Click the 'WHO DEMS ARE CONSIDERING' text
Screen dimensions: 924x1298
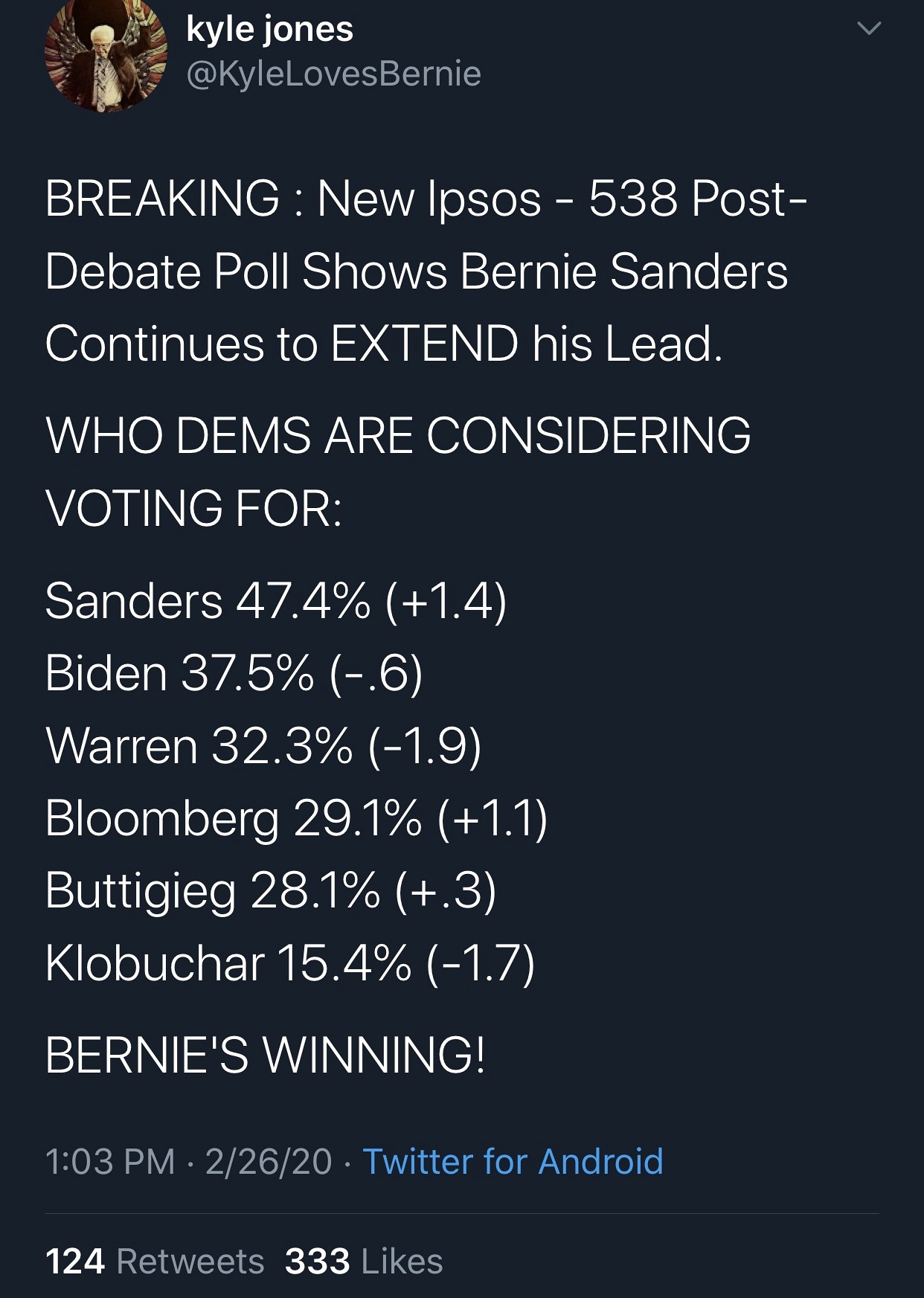[398, 435]
